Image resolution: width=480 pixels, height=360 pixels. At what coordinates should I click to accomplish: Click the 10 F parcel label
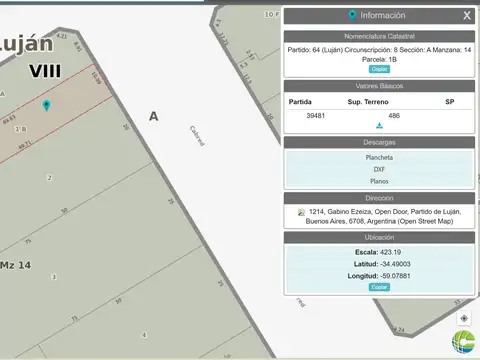pyautogui.click(x=272, y=14)
